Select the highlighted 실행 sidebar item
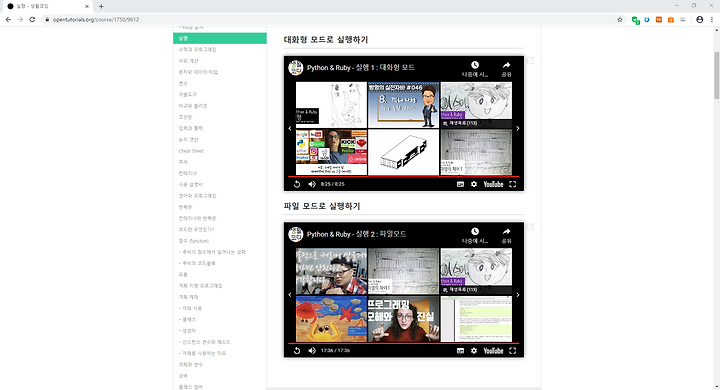Image resolution: width=720 pixels, height=390 pixels. (220, 39)
